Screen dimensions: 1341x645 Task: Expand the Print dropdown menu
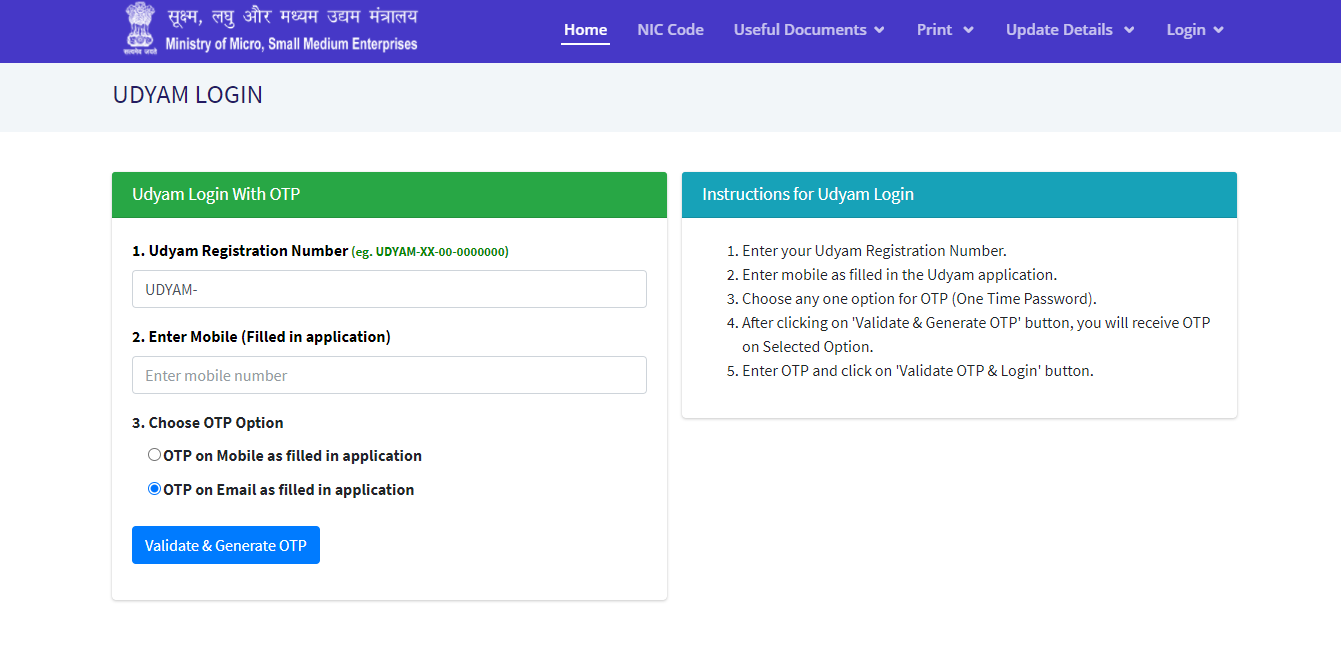945,30
